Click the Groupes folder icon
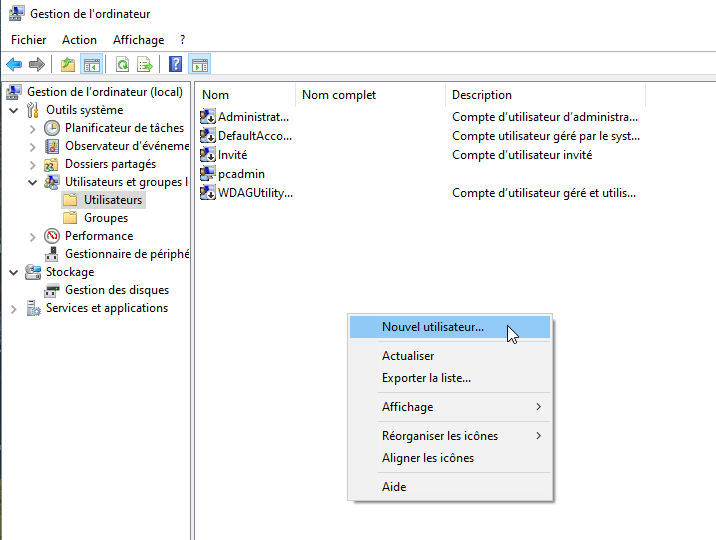Image resolution: width=716 pixels, height=540 pixels. coord(70,218)
